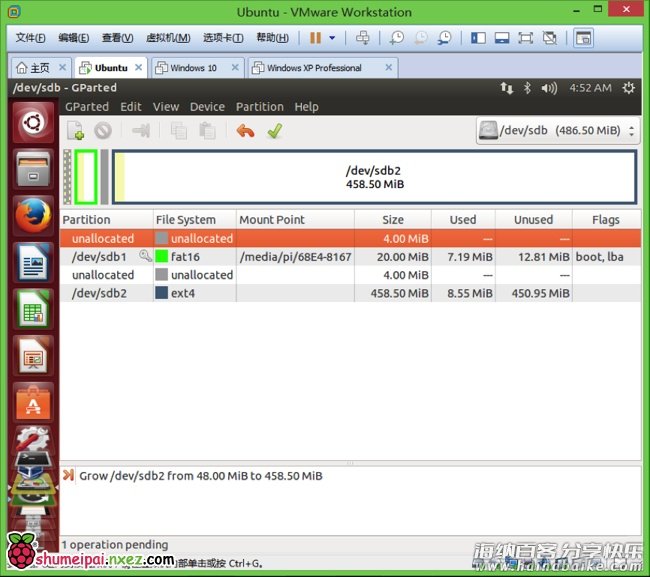Viewport: 650px width, 577px height.
Task: Open Ubuntu Software Center from the launcher
Action: pos(33,402)
